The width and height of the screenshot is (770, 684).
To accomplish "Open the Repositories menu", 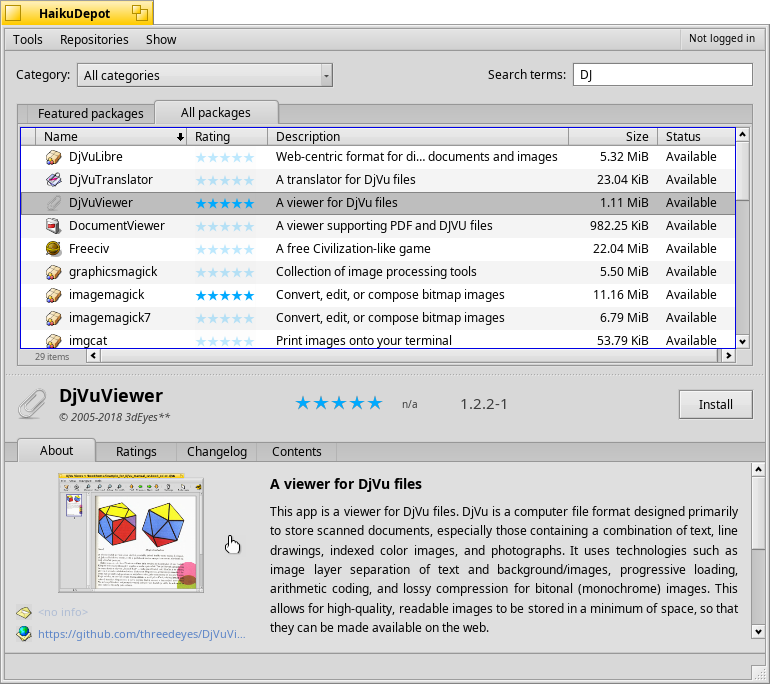I will coord(94,39).
